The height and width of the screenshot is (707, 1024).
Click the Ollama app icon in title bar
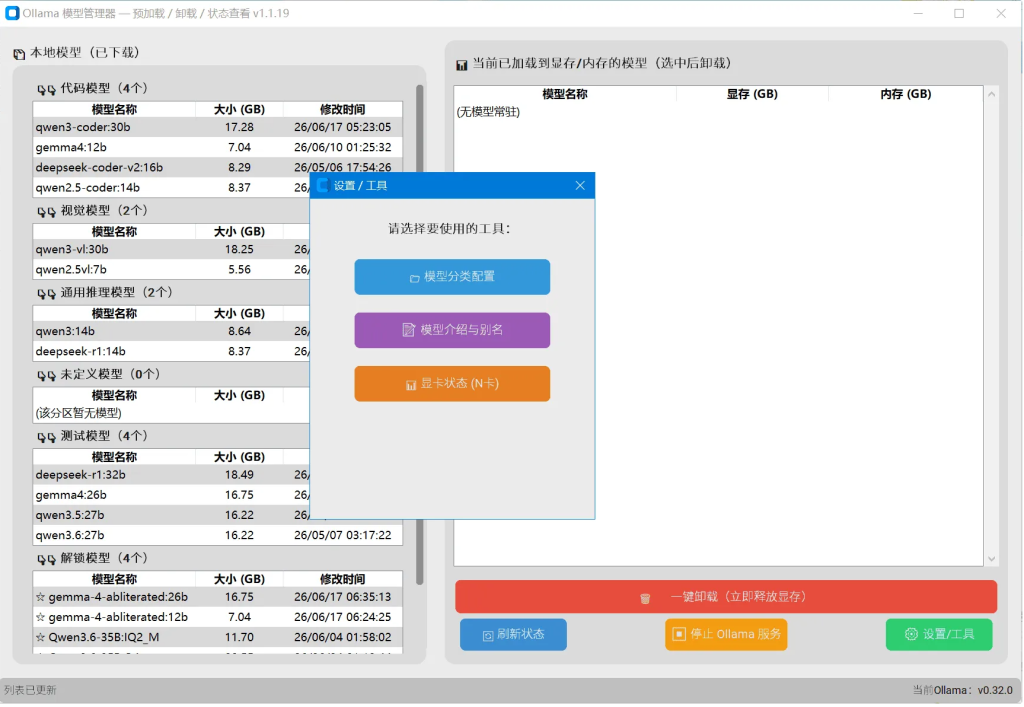(12, 13)
